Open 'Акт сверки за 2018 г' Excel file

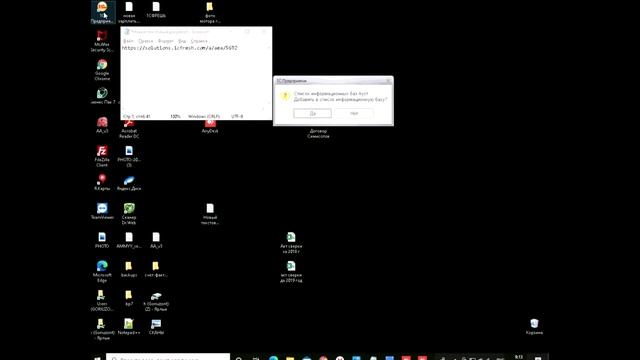pos(291,242)
